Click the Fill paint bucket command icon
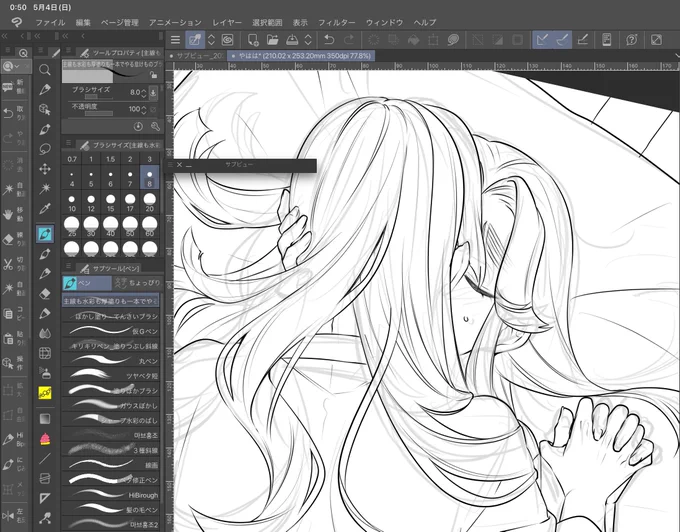This screenshot has width=680, height=532. click(413, 40)
